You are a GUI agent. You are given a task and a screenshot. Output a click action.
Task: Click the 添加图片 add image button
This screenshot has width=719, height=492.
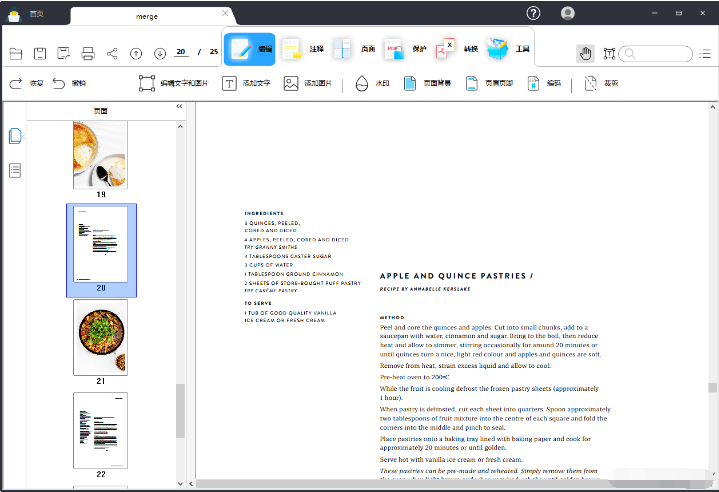pos(308,84)
